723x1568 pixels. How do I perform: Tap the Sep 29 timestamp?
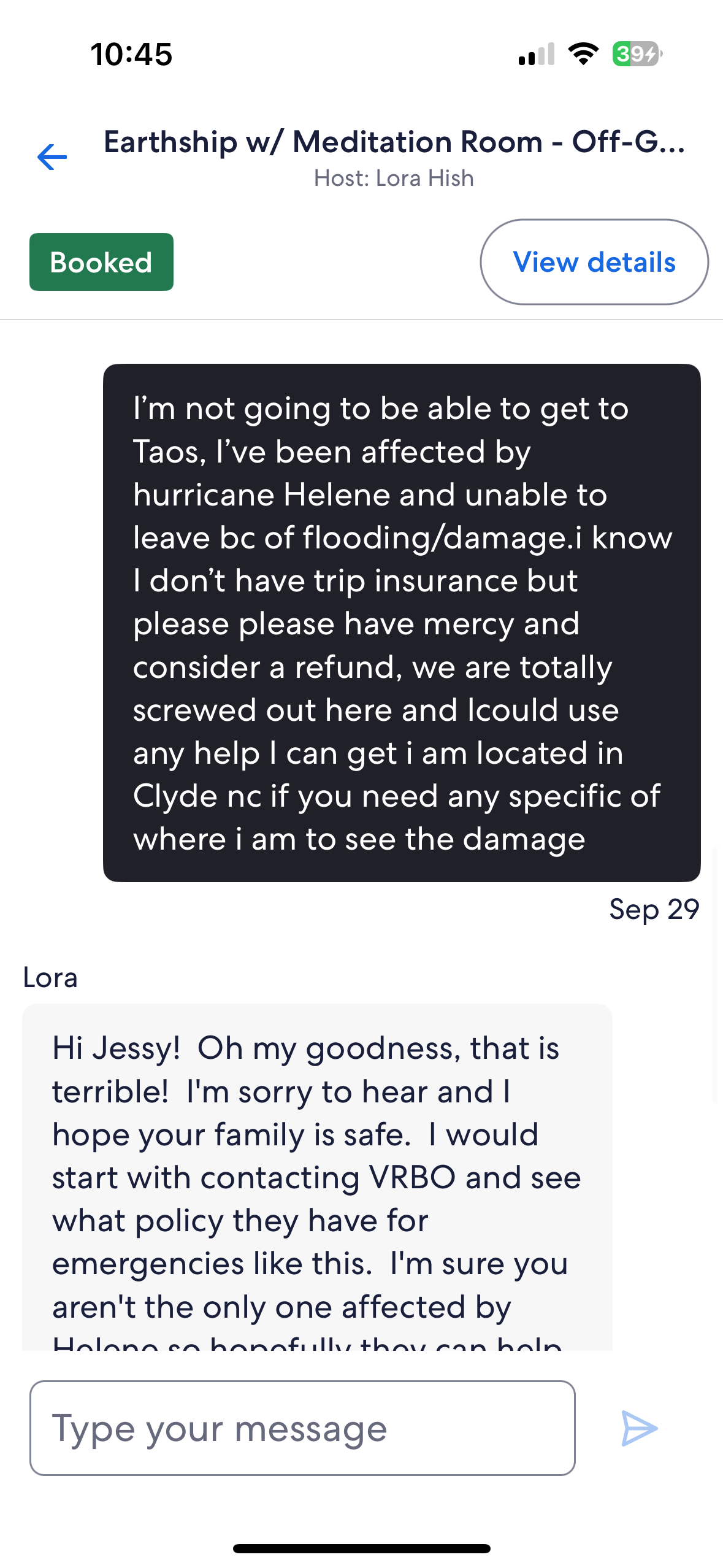(x=654, y=909)
